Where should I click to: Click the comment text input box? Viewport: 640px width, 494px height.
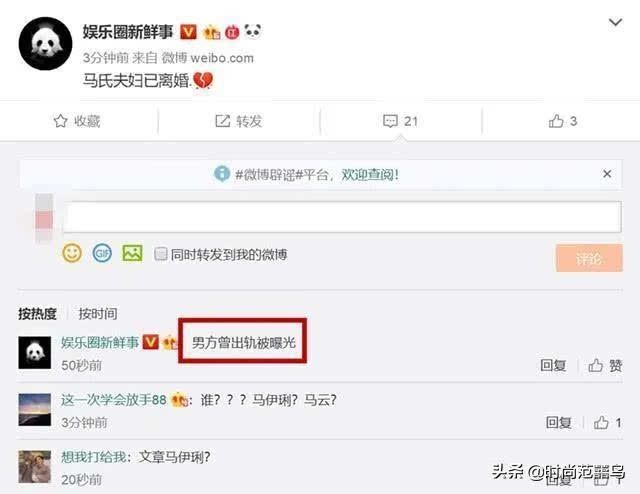342,217
